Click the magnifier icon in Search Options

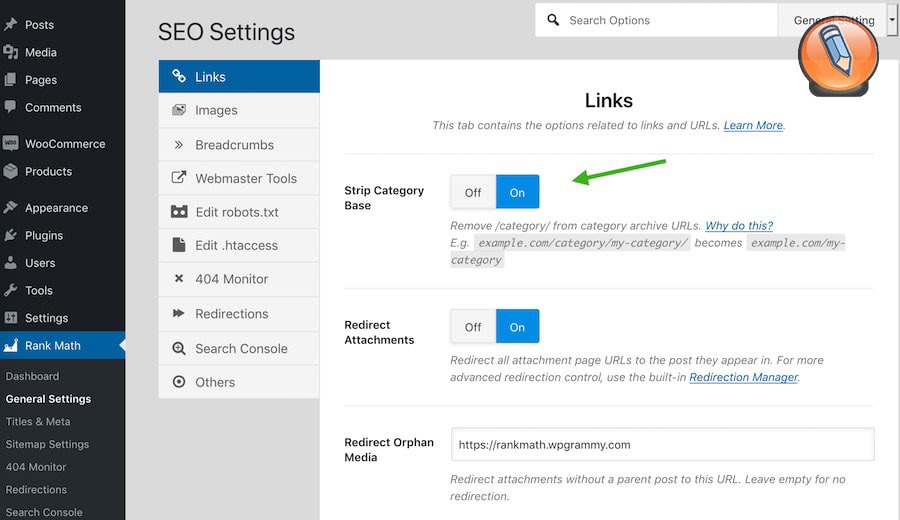point(553,20)
